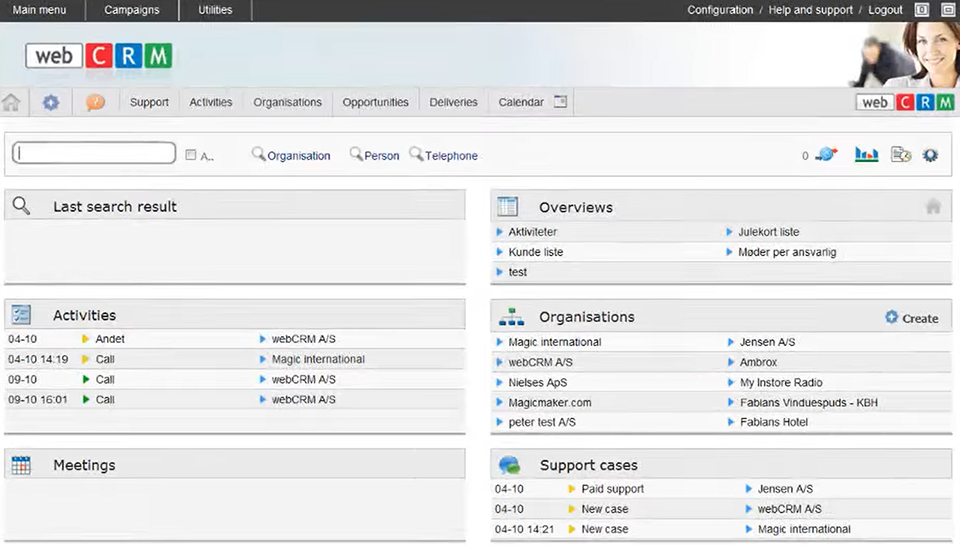
Task: Click into the search input field
Action: (x=94, y=153)
